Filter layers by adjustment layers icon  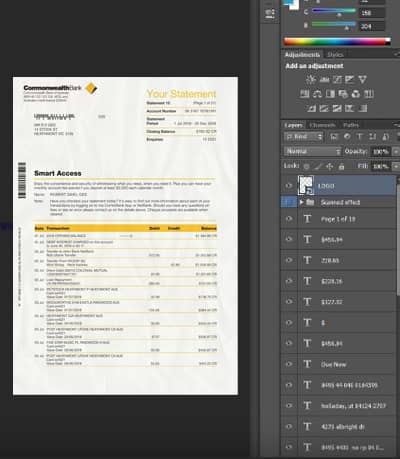[x=347, y=137]
